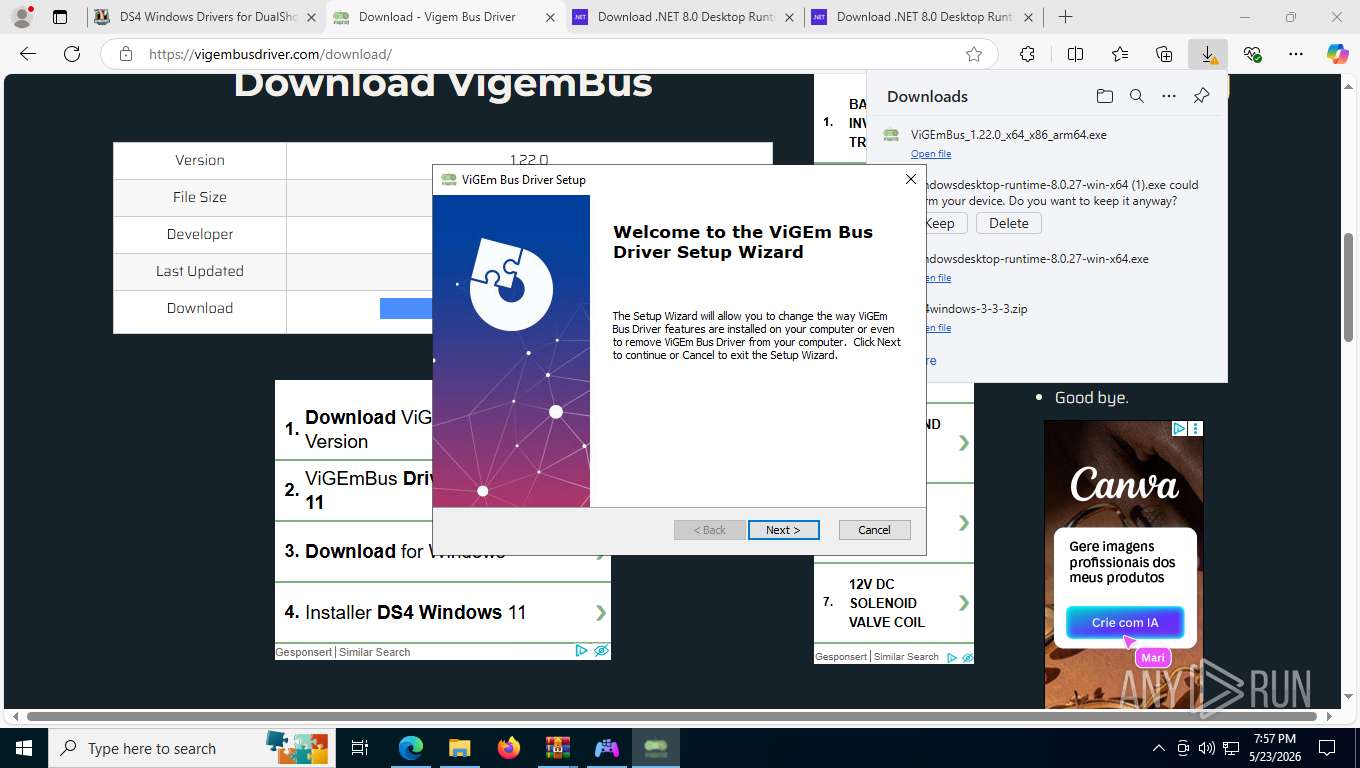Viewport: 1360px width, 768px height.
Task: Expand Installer DS4 Windows 11 chevron
Action: click(x=600, y=613)
